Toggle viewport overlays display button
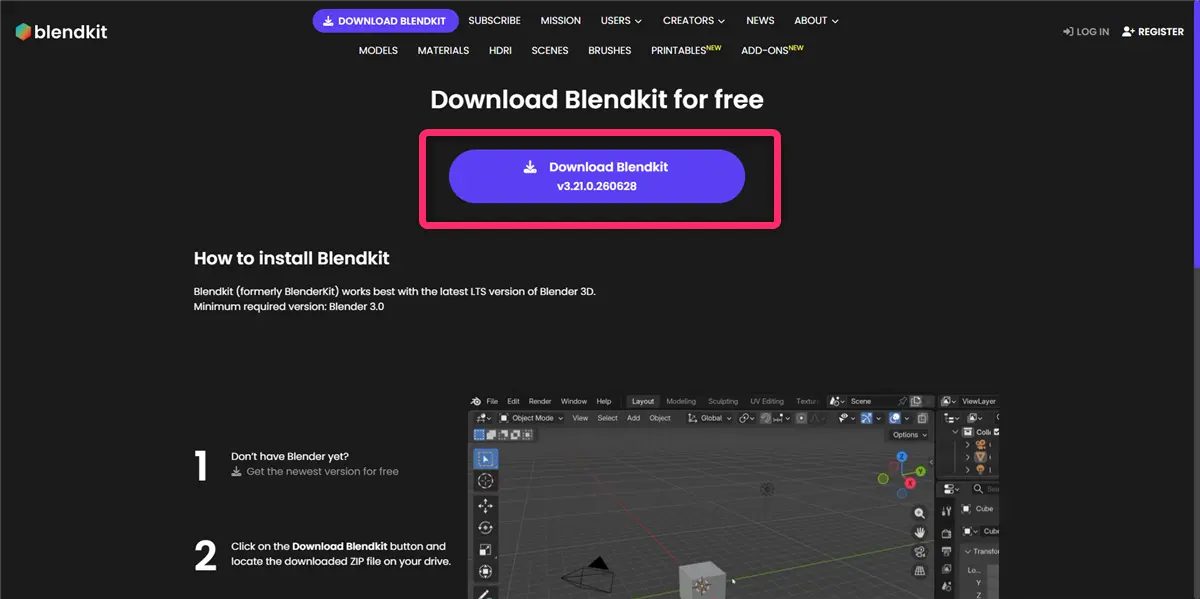The height and width of the screenshot is (599, 1200). tap(894, 418)
